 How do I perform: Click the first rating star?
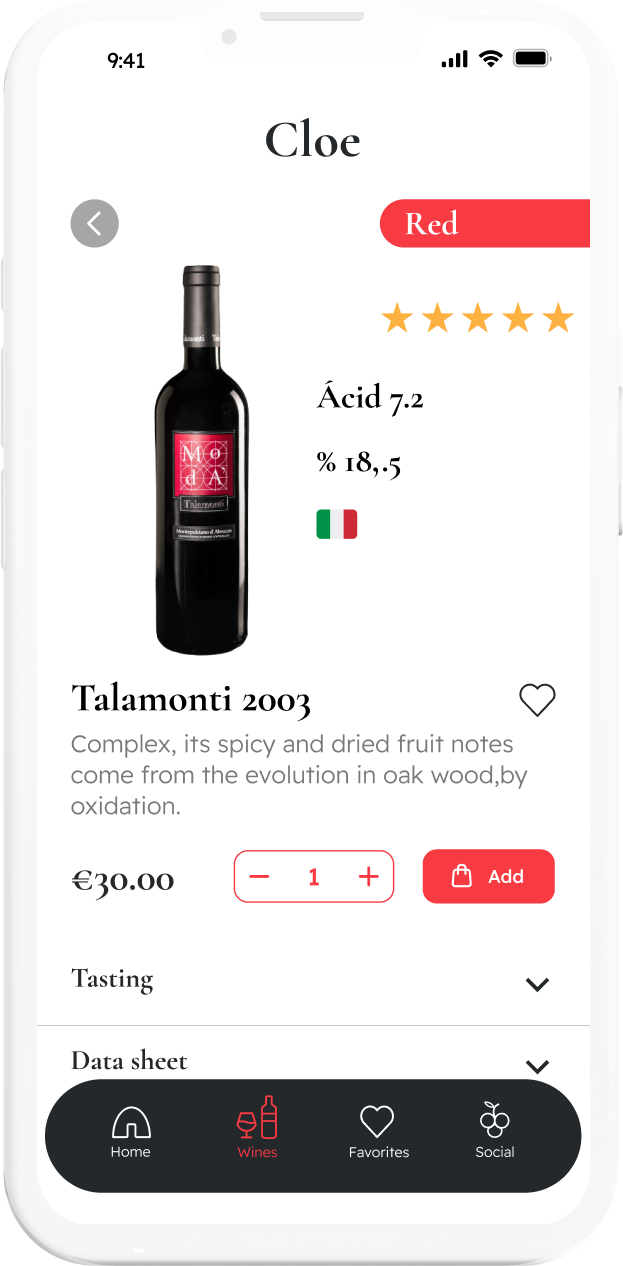click(x=397, y=319)
